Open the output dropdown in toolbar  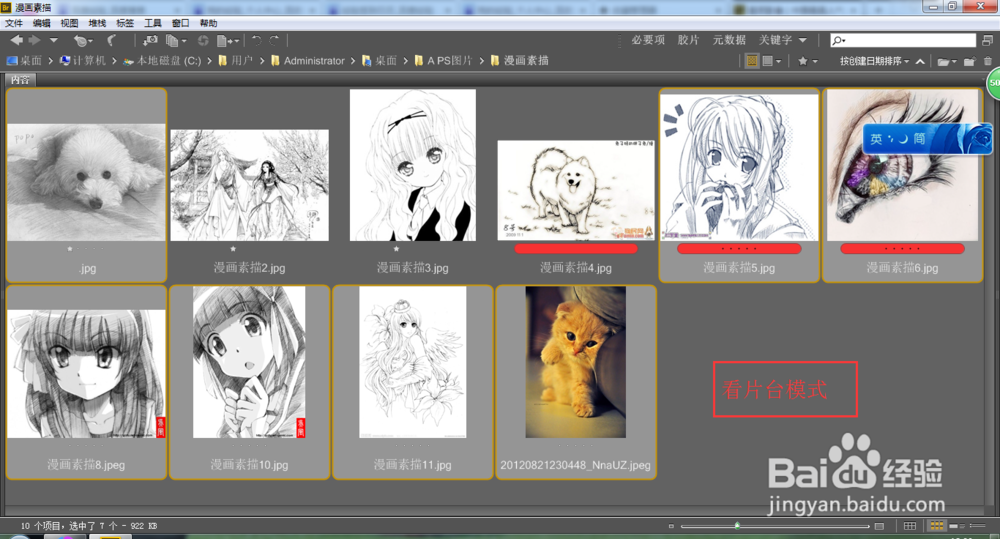227,41
